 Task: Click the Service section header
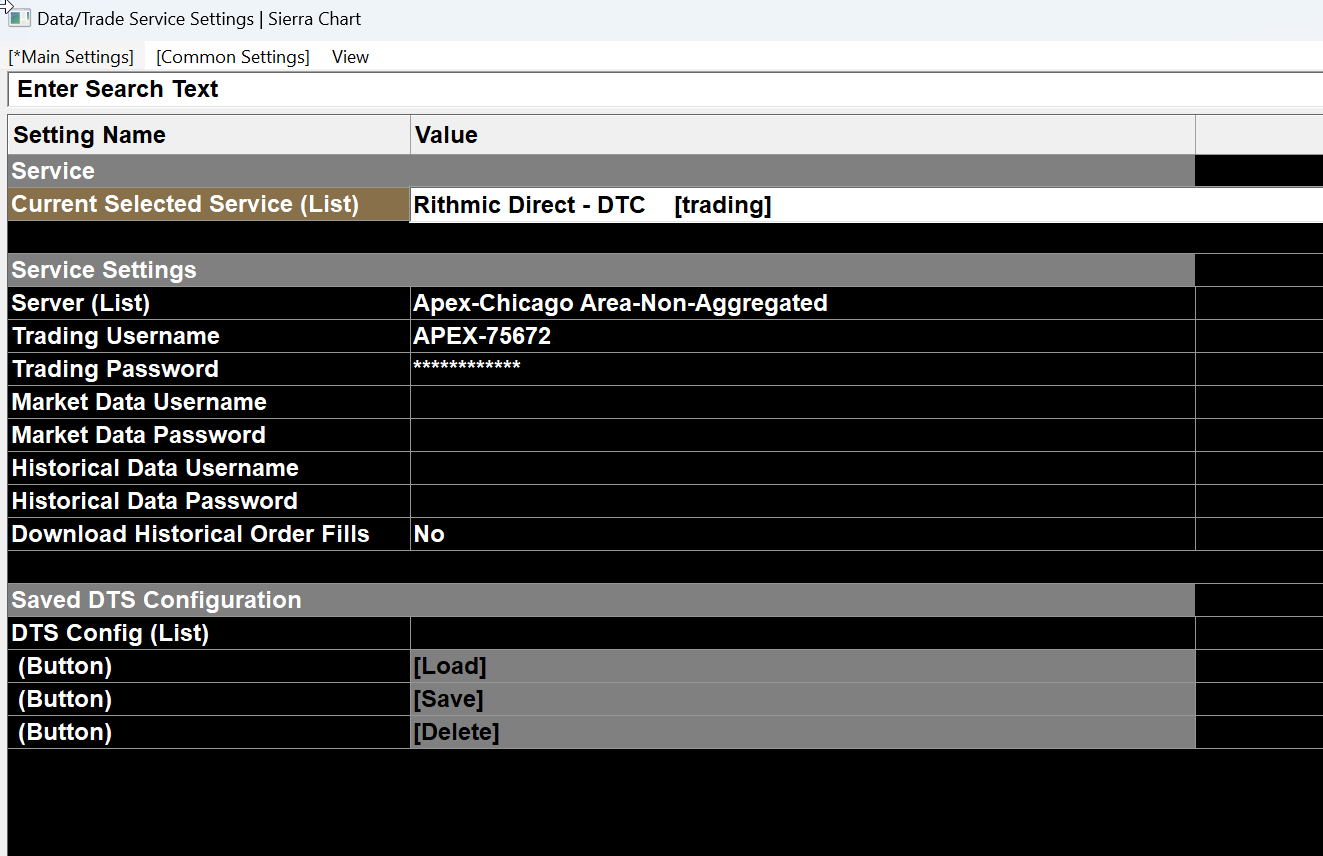pos(601,171)
